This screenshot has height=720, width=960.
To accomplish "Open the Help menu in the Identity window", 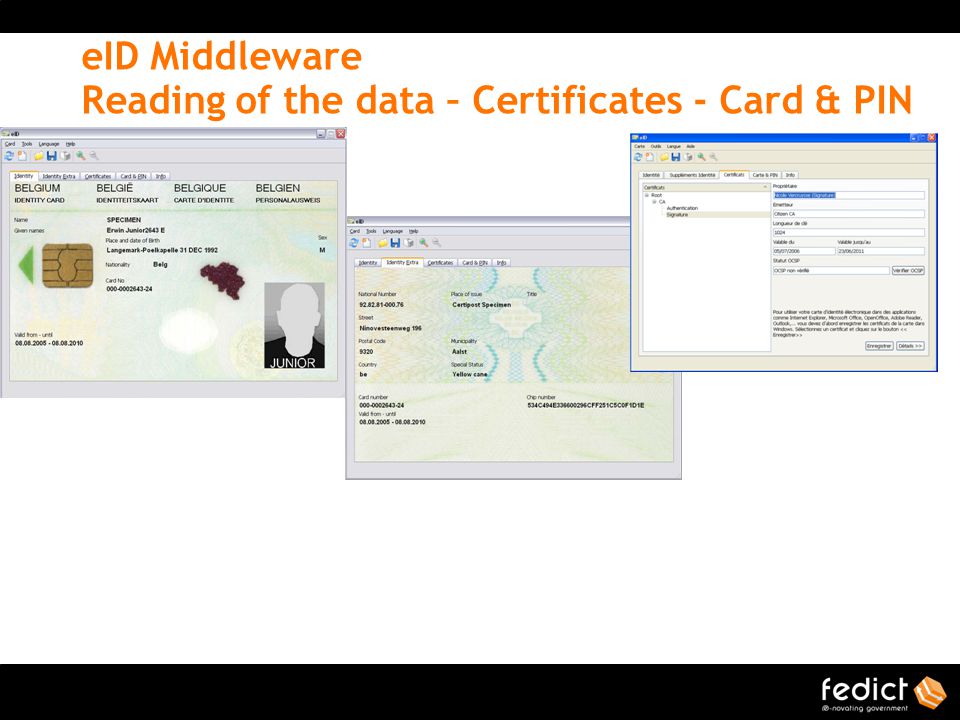I will tap(70, 144).
